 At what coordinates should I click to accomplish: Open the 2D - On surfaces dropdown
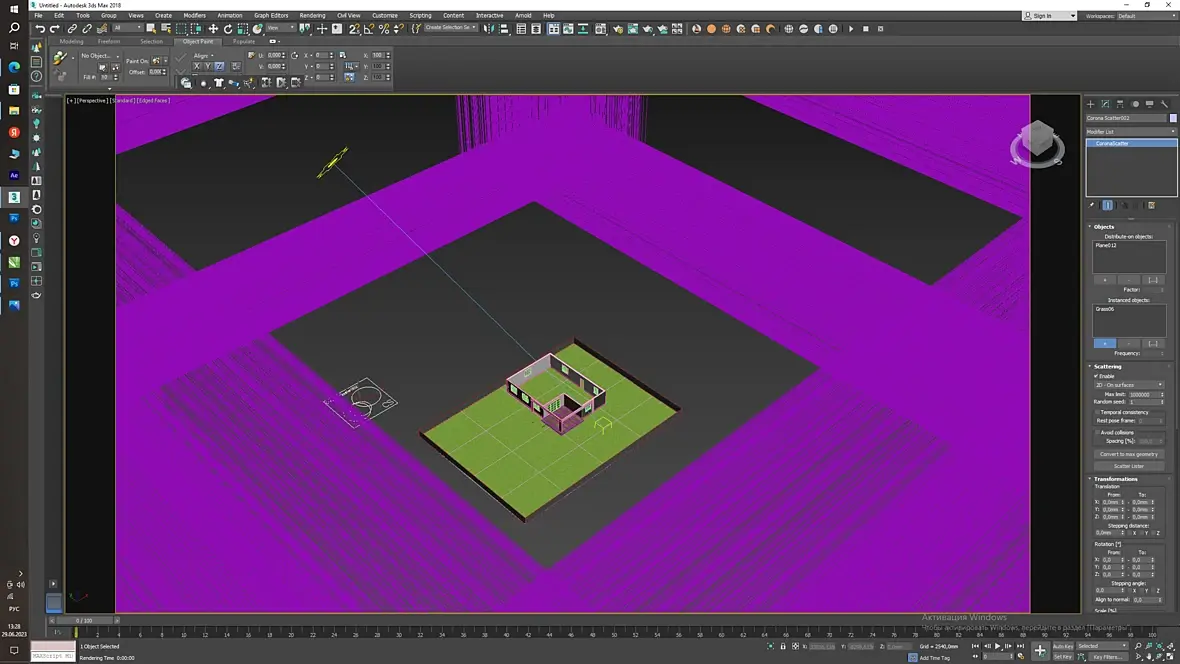1128,385
